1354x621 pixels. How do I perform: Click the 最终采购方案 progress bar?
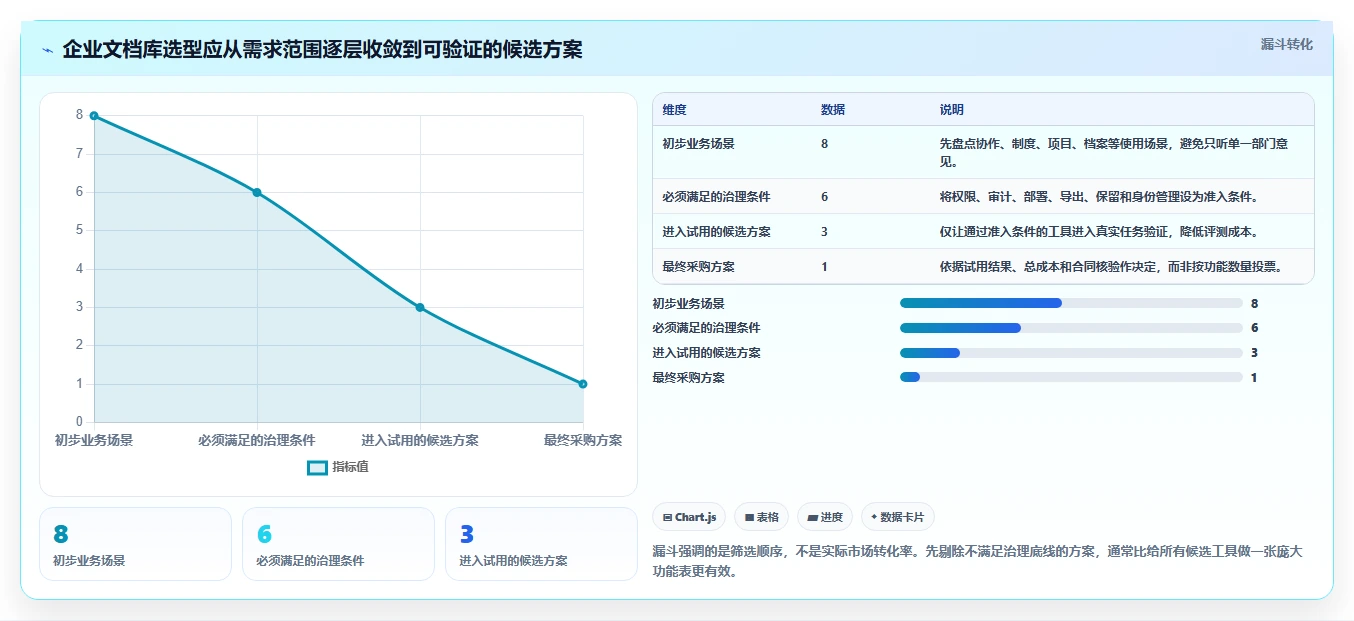click(1071, 377)
